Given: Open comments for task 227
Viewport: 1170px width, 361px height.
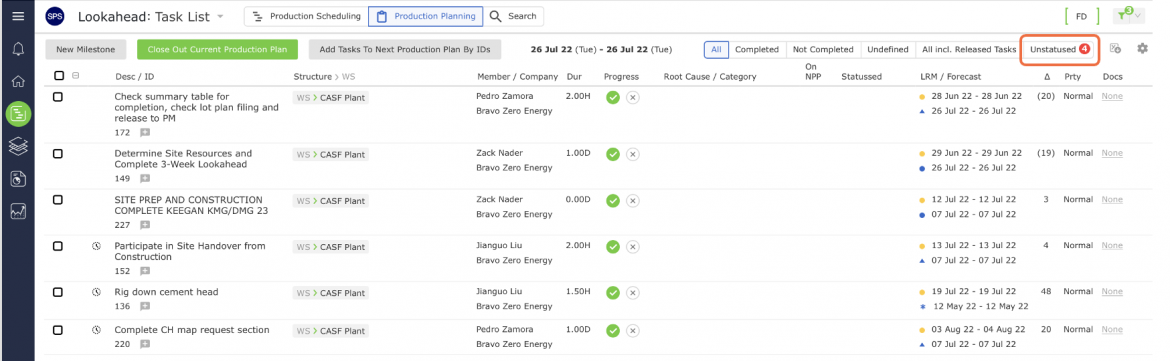Looking at the screenshot, I should point(145,225).
